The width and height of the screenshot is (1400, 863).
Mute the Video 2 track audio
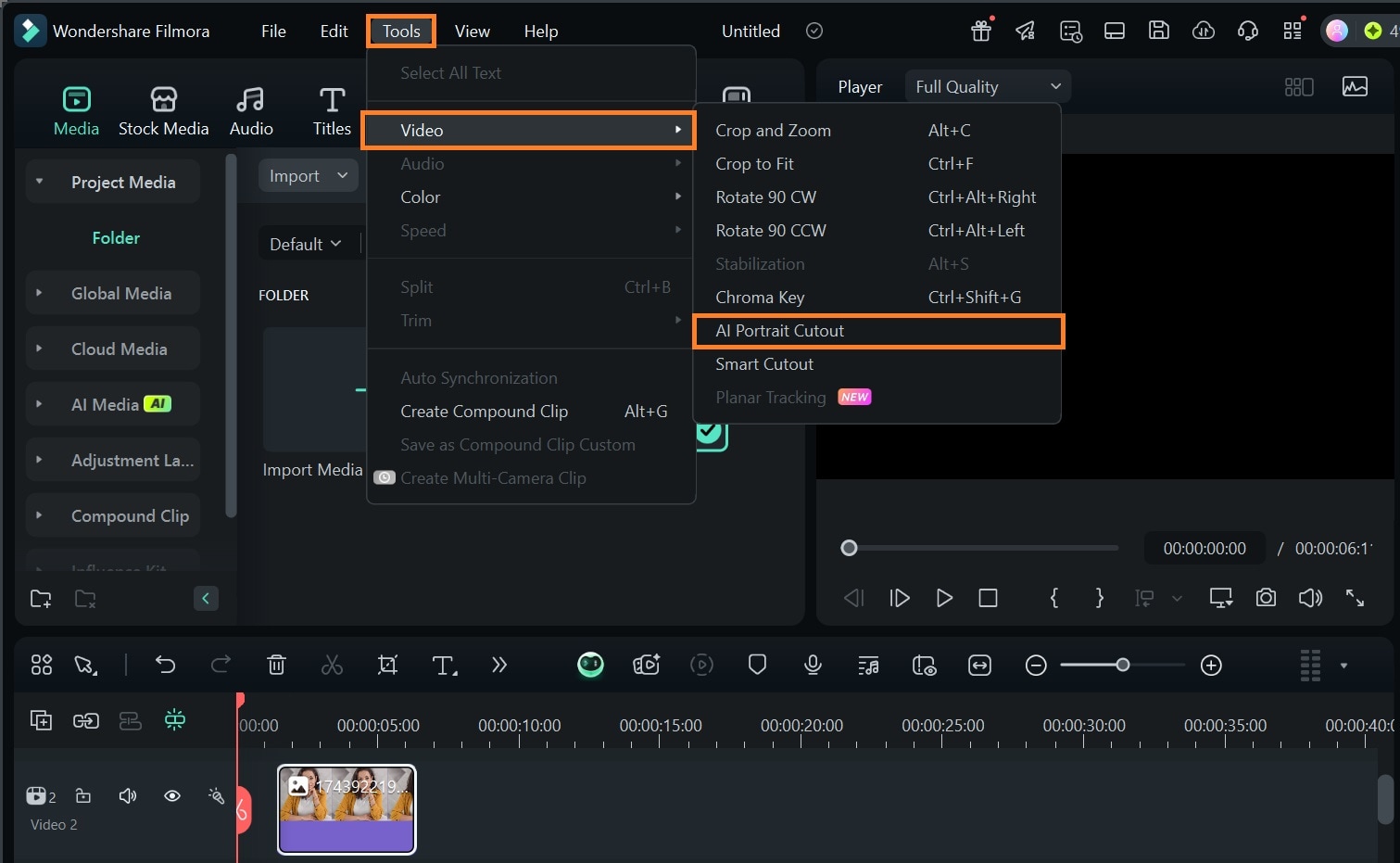[128, 796]
